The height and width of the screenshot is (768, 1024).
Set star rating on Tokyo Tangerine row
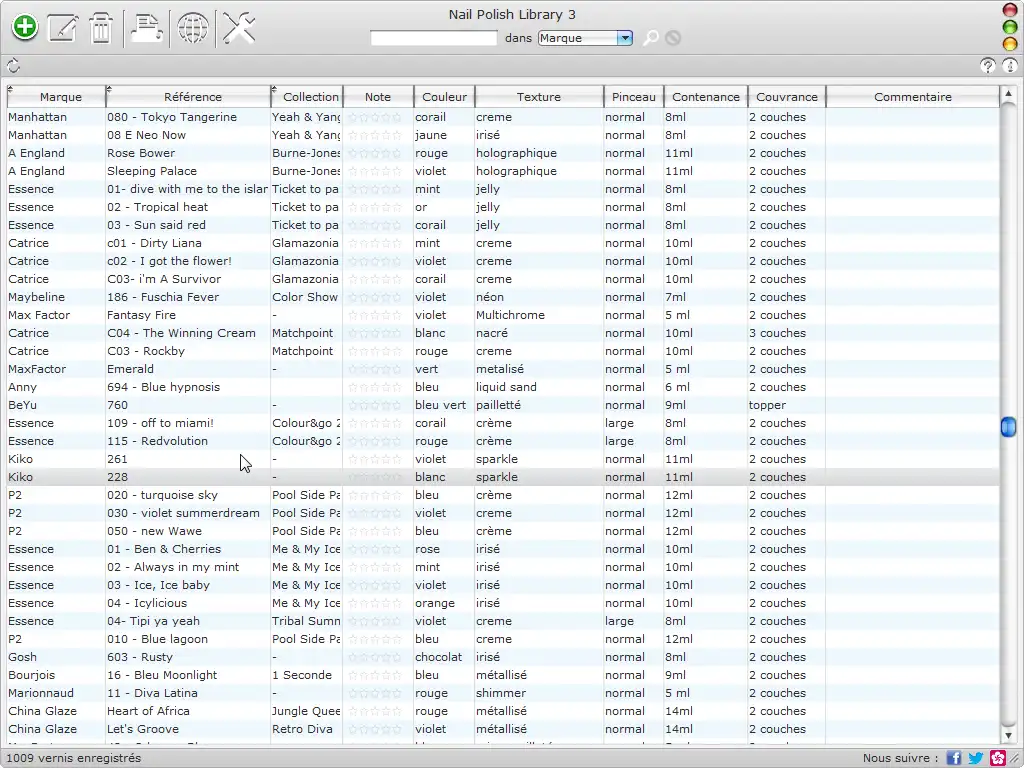[x=375, y=118]
